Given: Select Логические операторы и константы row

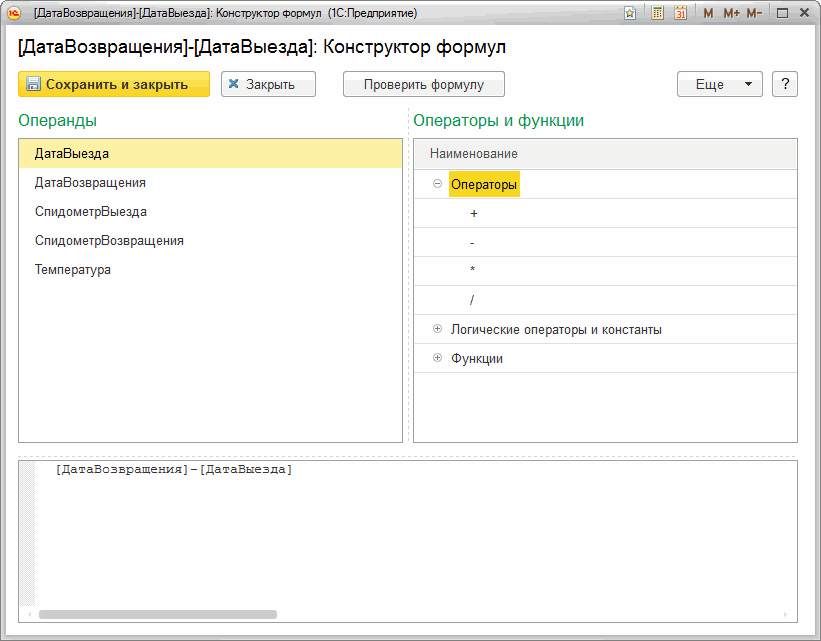Looking at the screenshot, I should point(605,329).
